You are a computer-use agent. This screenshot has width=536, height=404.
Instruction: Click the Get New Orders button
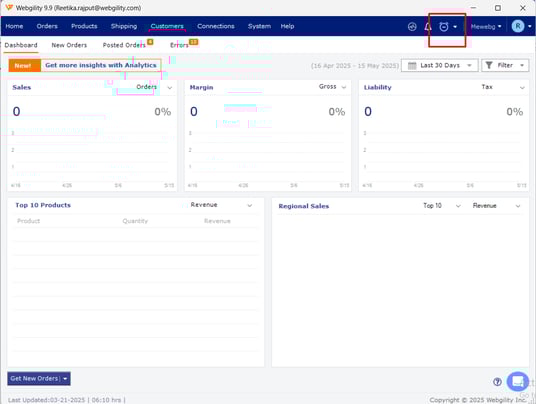(39, 378)
